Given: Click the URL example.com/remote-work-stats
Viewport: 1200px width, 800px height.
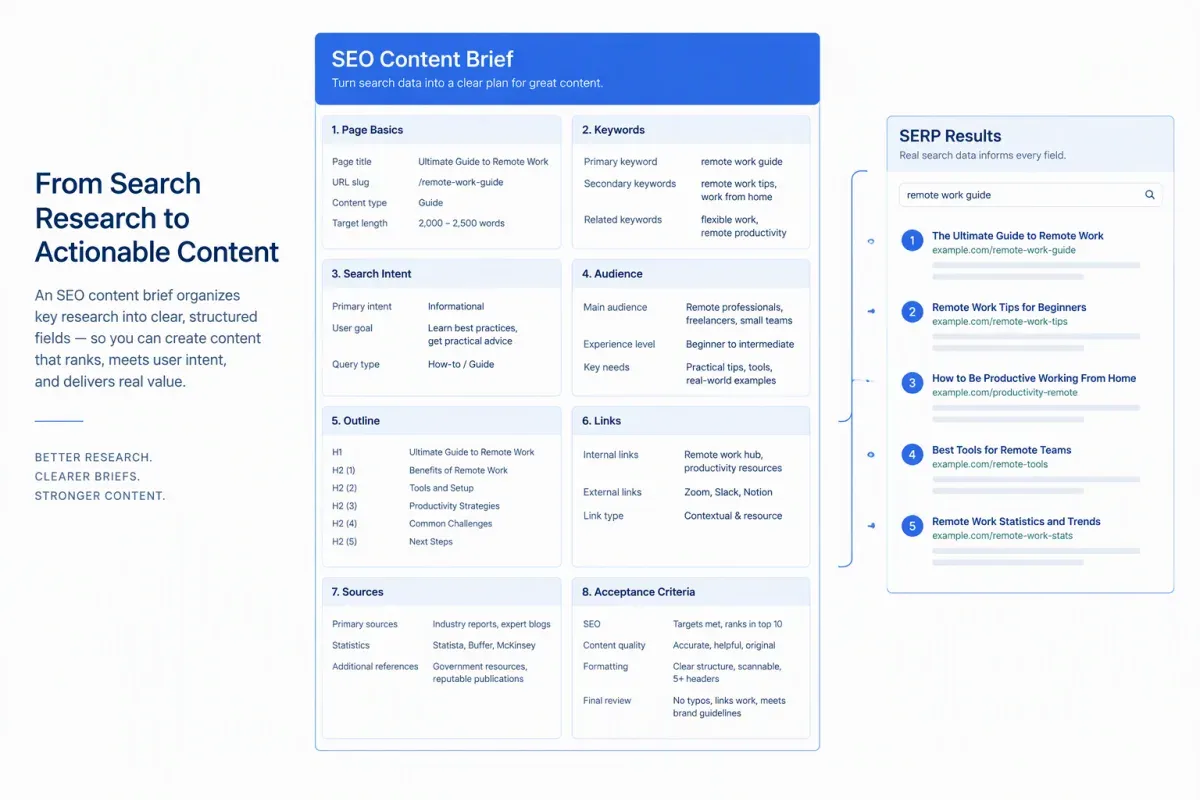Looking at the screenshot, I should [x=1002, y=536].
